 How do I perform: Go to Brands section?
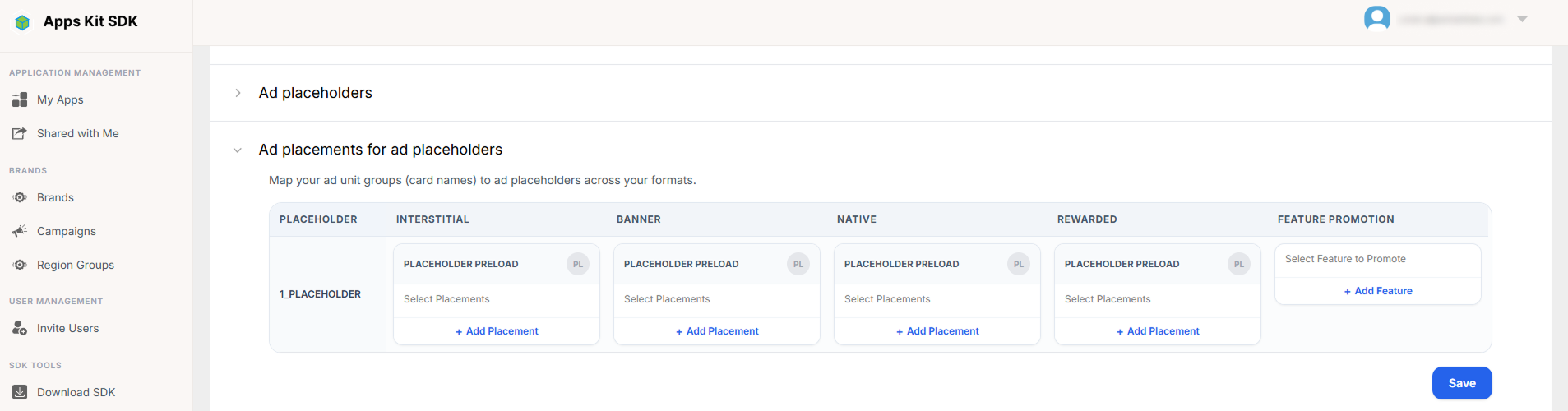[55, 197]
